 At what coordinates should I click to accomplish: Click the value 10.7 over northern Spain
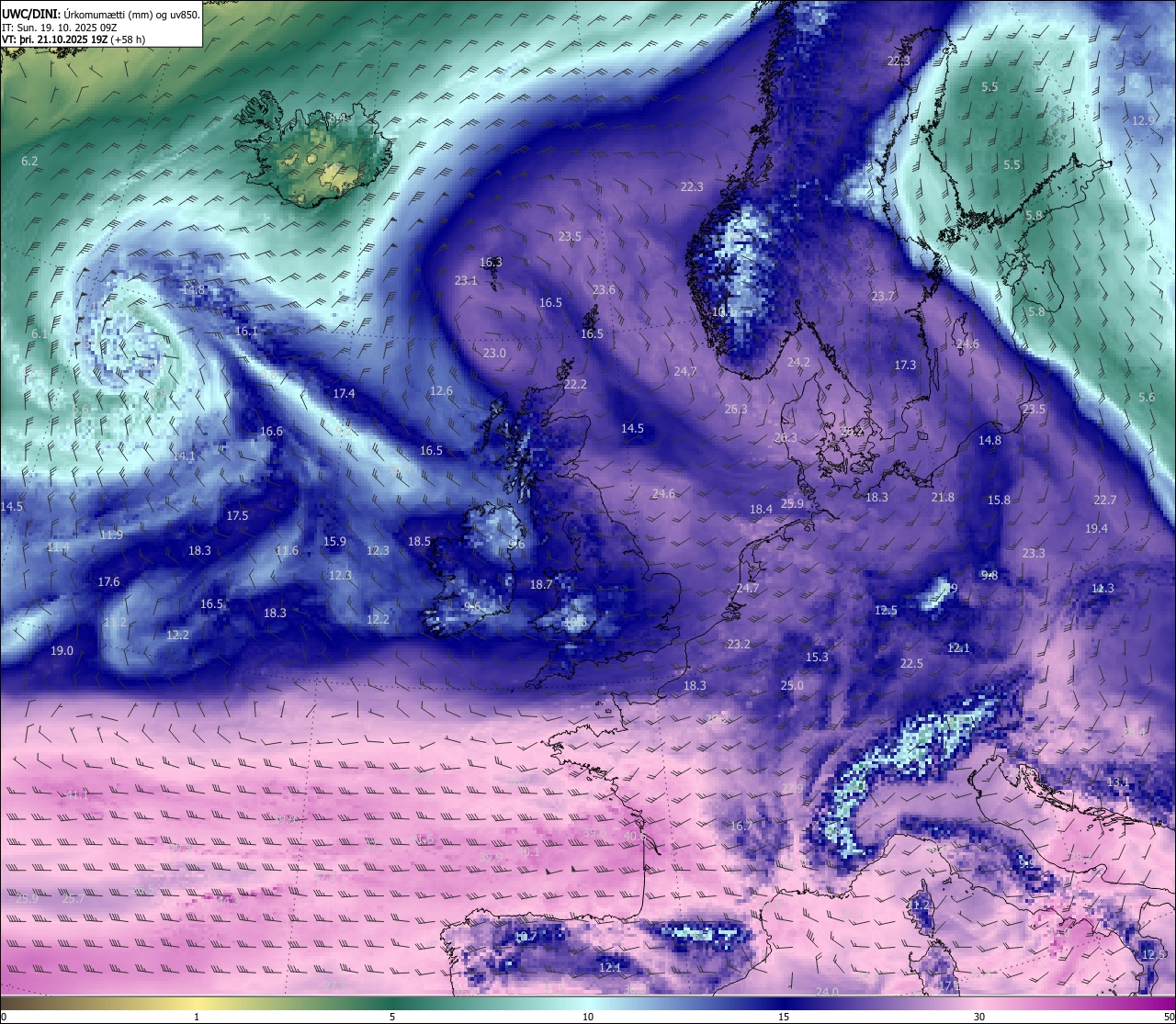(526, 936)
